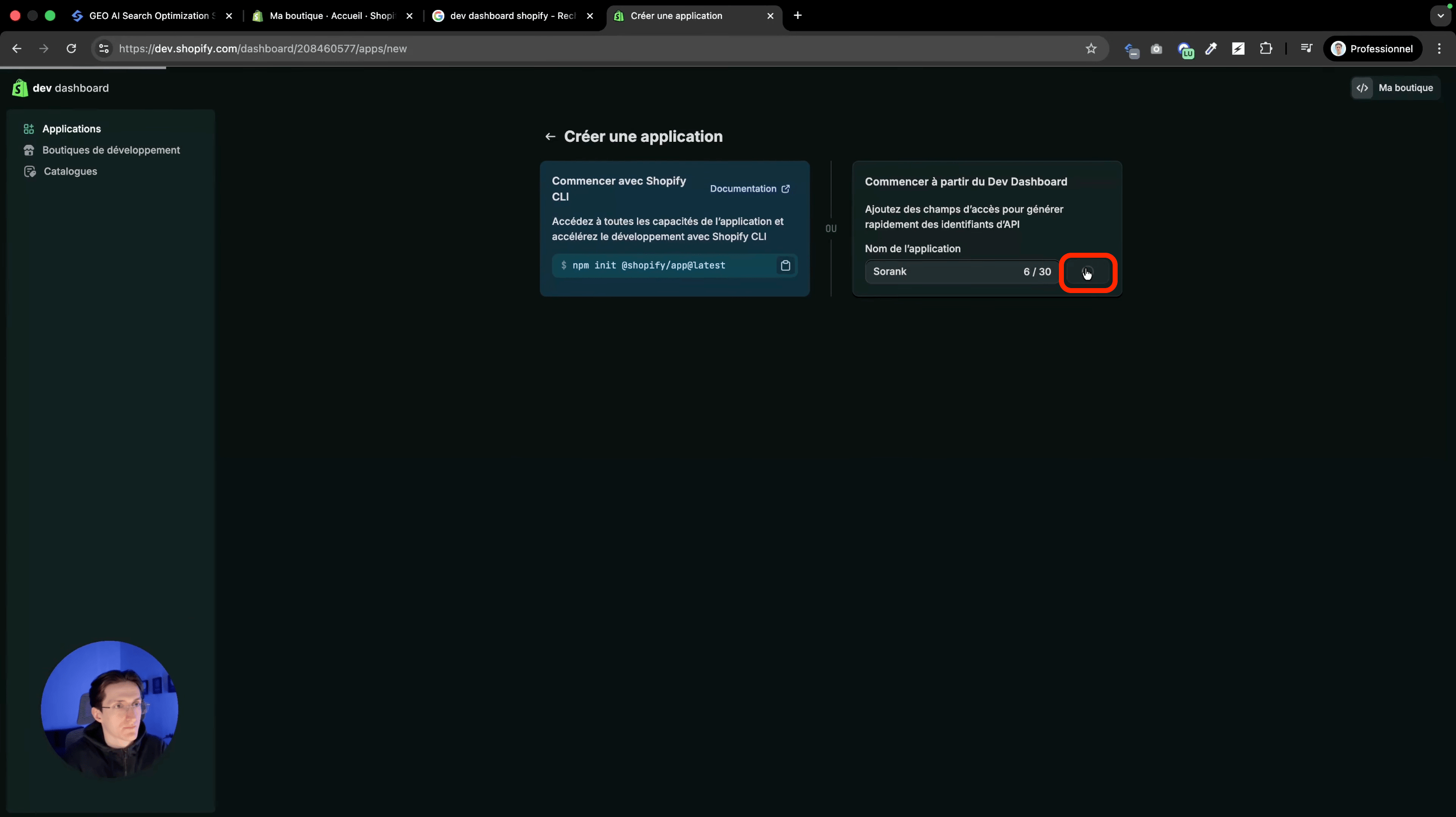Open a new browser tab
Viewport: 1456px width, 817px height.
[798, 15]
